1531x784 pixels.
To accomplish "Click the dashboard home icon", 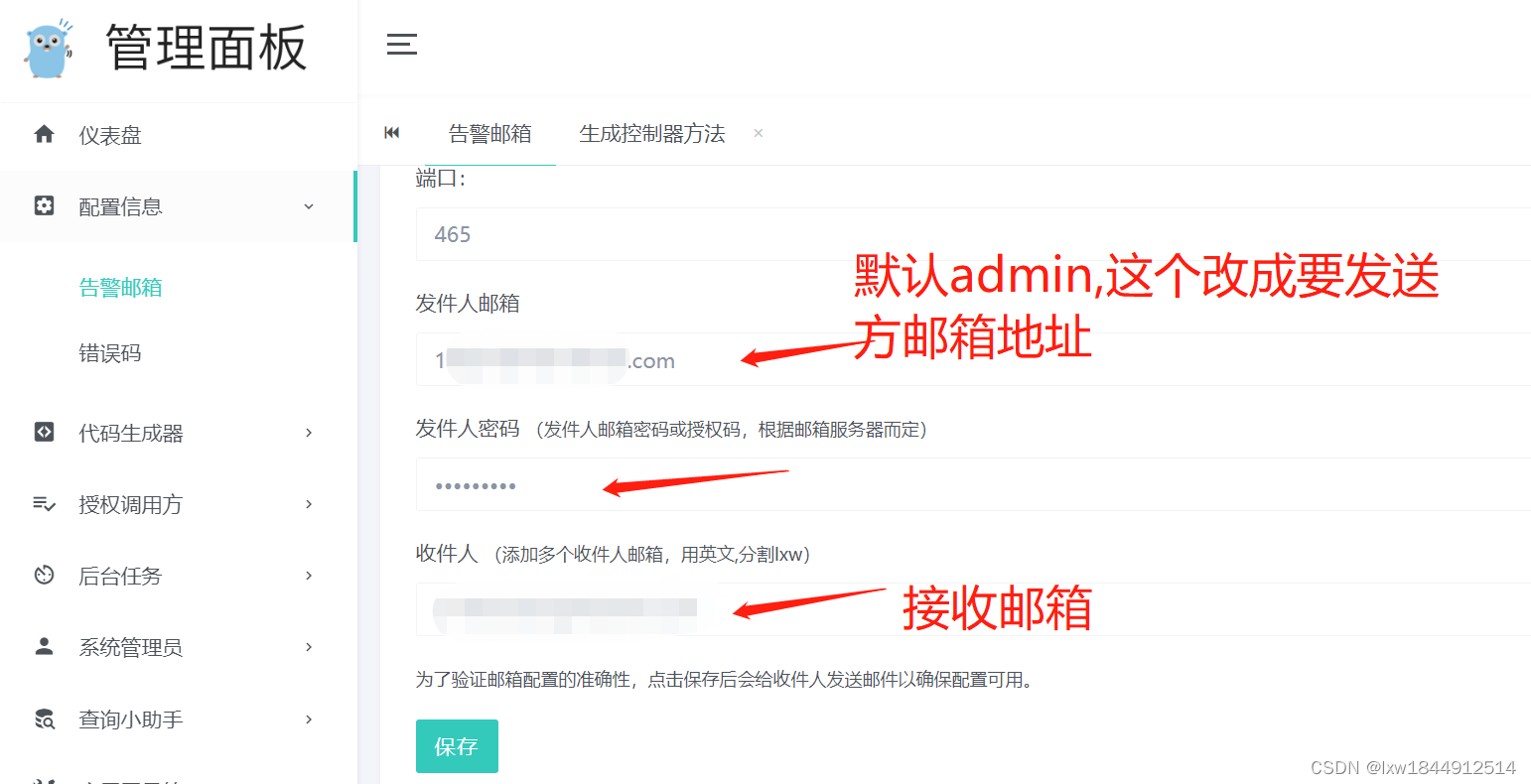I will [x=44, y=134].
